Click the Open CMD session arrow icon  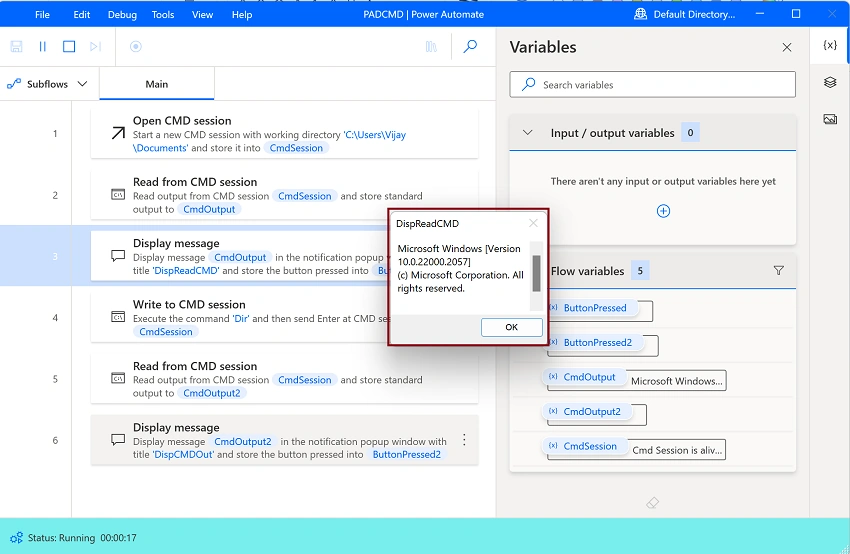(x=118, y=133)
